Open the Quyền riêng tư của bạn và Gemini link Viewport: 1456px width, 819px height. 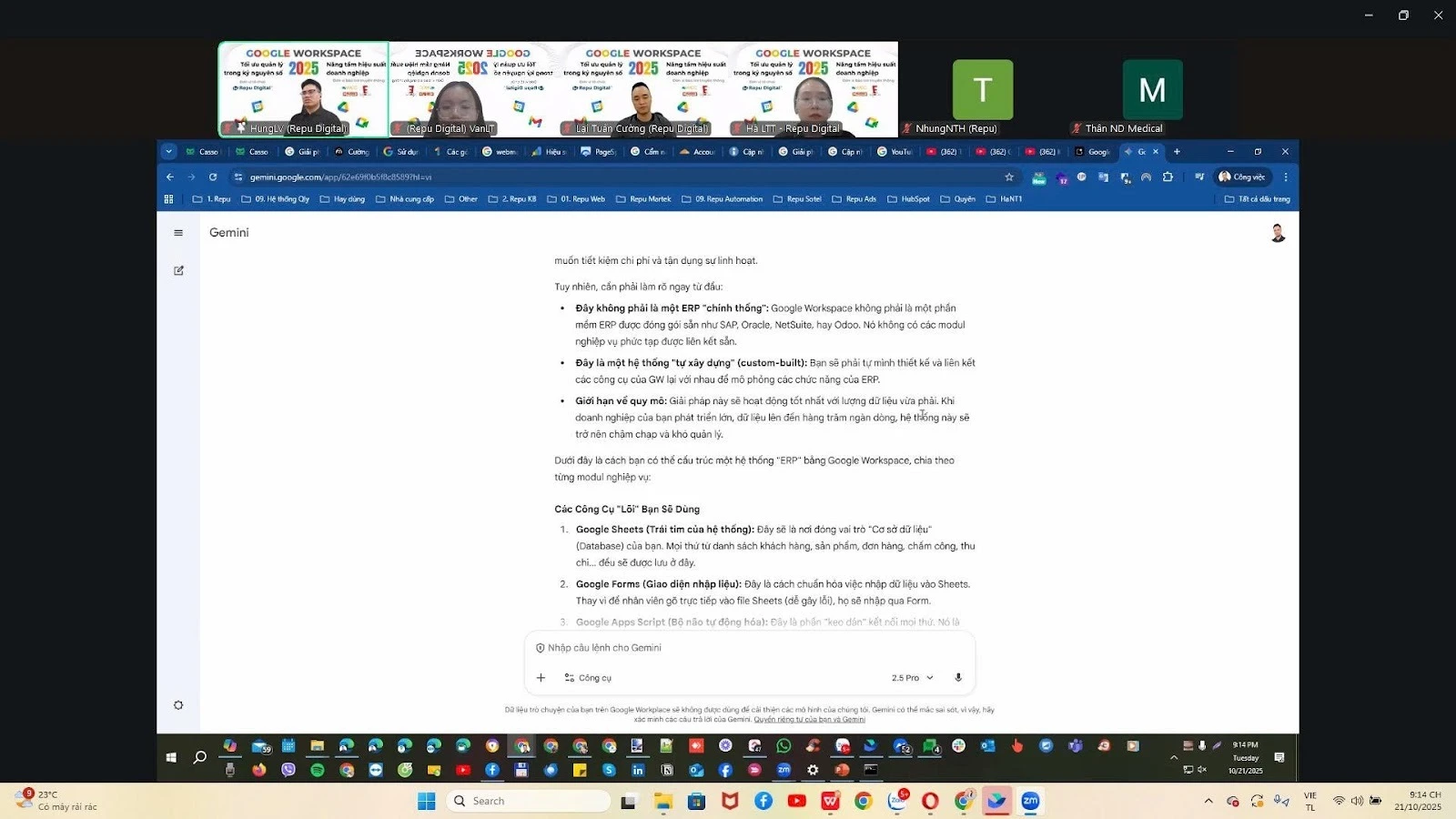[x=809, y=719]
